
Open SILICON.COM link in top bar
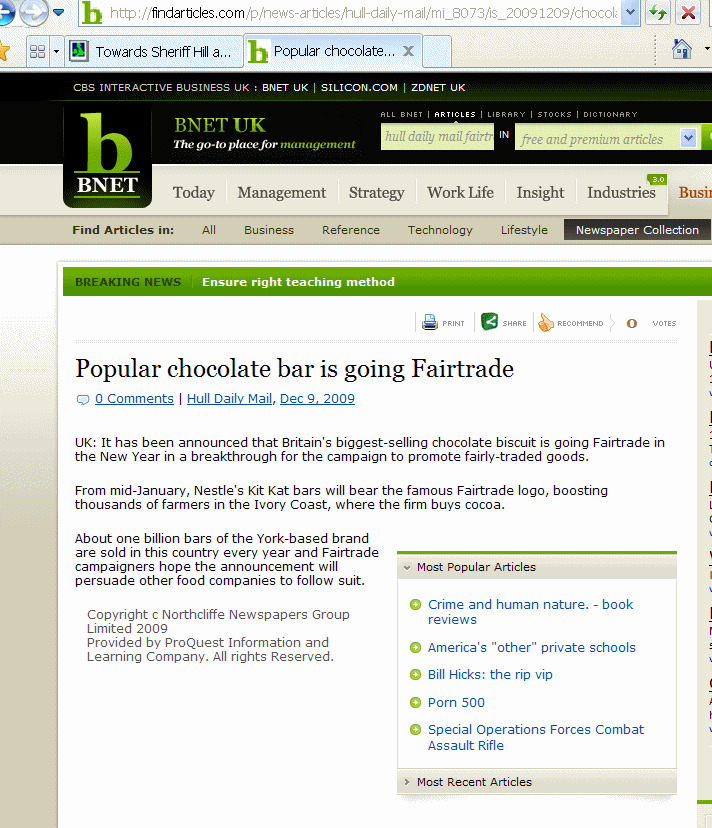point(359,88)
